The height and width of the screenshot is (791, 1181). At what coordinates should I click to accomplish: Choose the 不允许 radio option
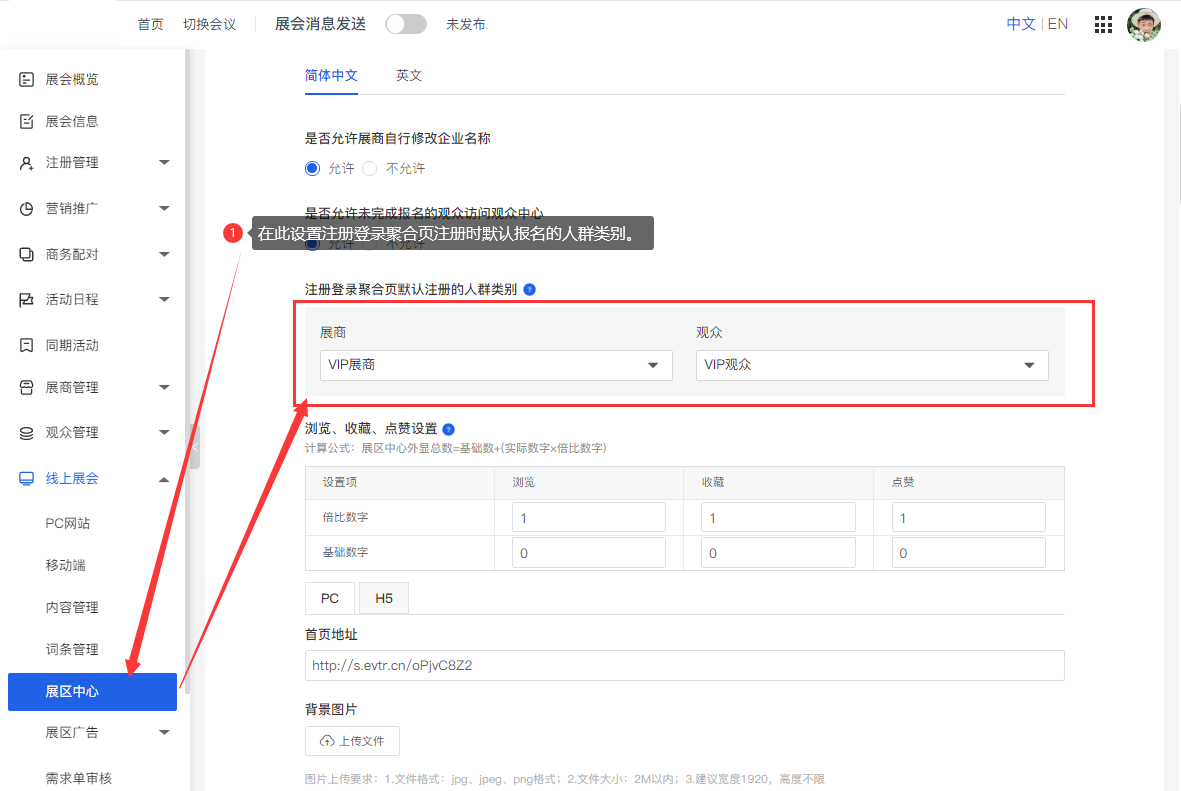click(x=368, y=168)
